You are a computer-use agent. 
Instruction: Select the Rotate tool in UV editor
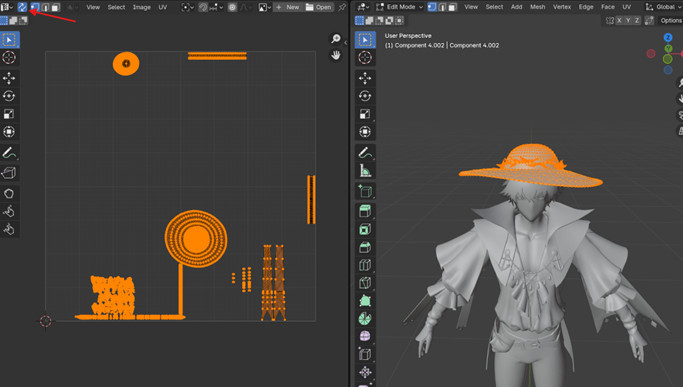coord(9,96)
